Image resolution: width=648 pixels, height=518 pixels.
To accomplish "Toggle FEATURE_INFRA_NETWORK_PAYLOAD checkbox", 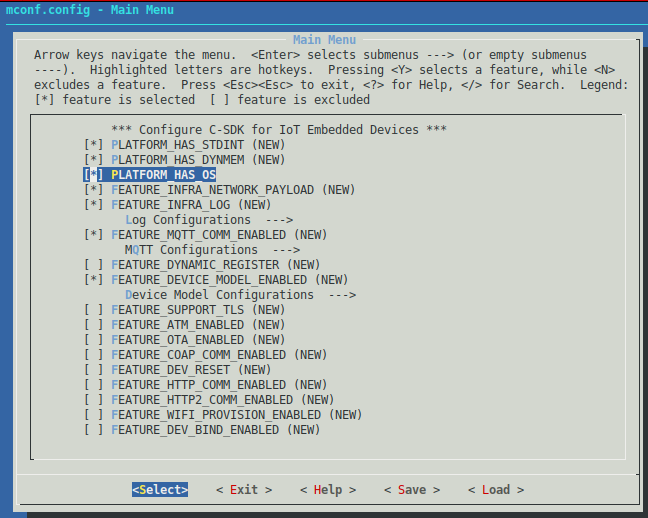I will point(93,190).
